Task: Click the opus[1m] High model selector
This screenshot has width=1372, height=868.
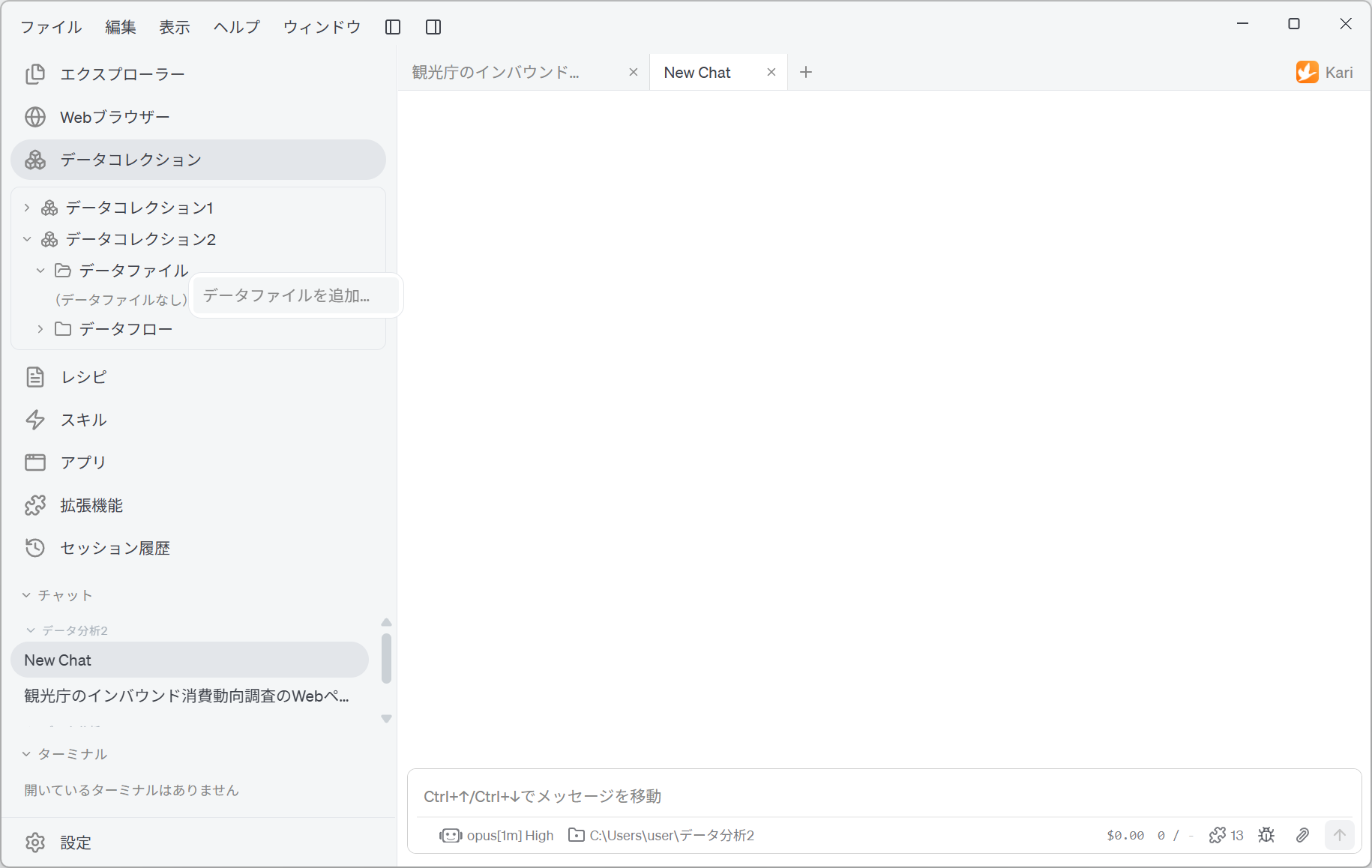Action: pyautogui.click(x=496, y=835)
